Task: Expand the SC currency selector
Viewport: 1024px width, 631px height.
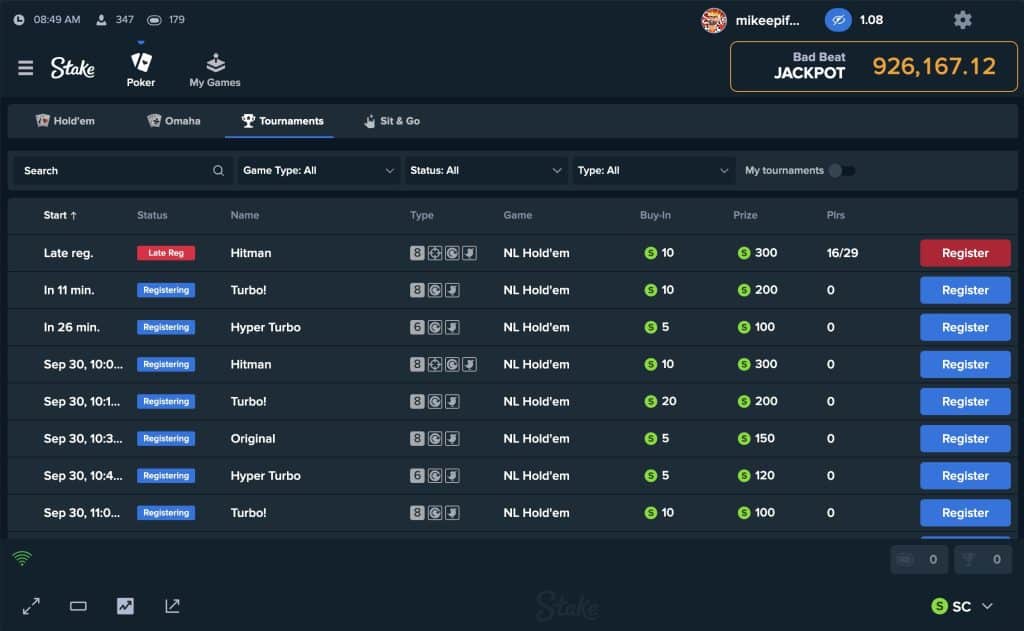Action: [x=962, y=606]
